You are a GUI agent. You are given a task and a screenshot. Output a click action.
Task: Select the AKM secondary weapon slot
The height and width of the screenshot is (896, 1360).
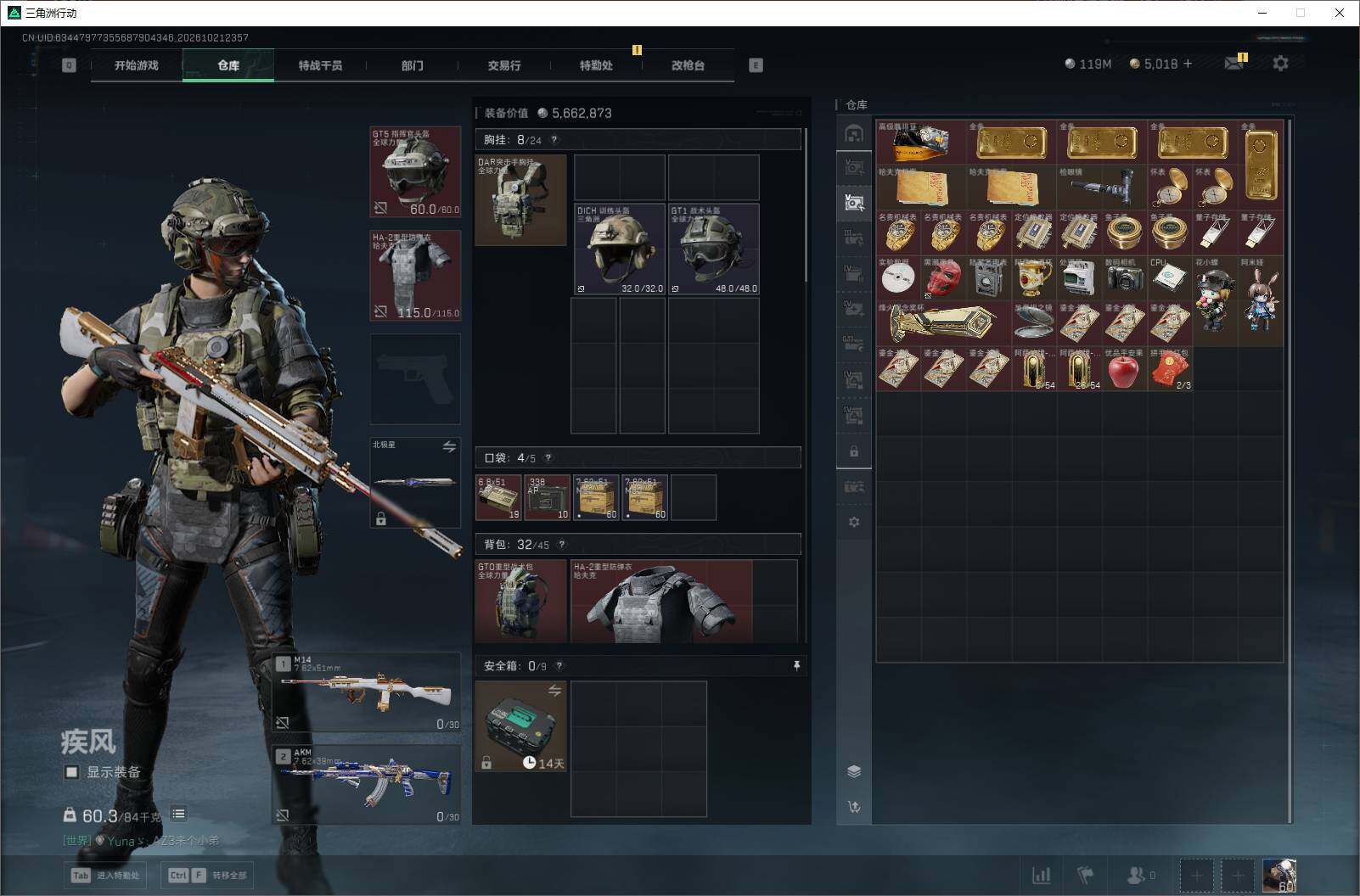tap(367, 785)
